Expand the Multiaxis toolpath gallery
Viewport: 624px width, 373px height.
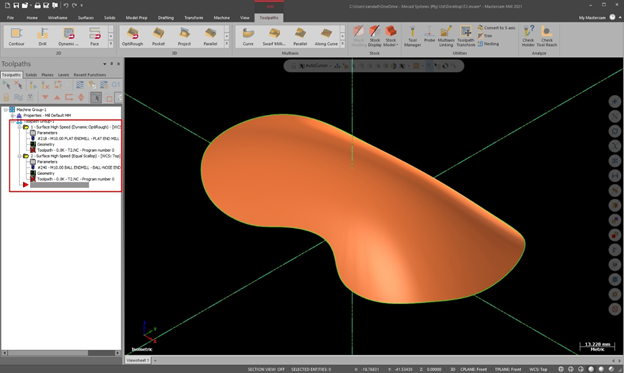coord(343,44)
